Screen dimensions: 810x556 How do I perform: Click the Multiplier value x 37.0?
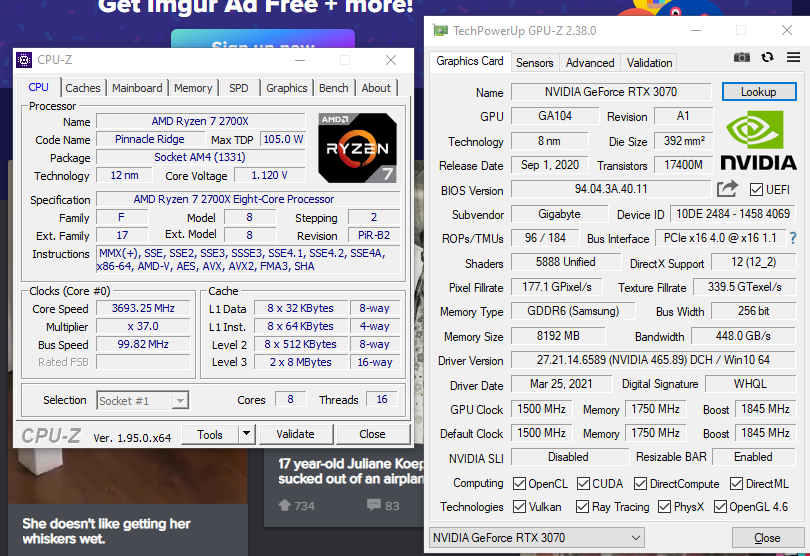pyautogui.click(x=143, y=327)
